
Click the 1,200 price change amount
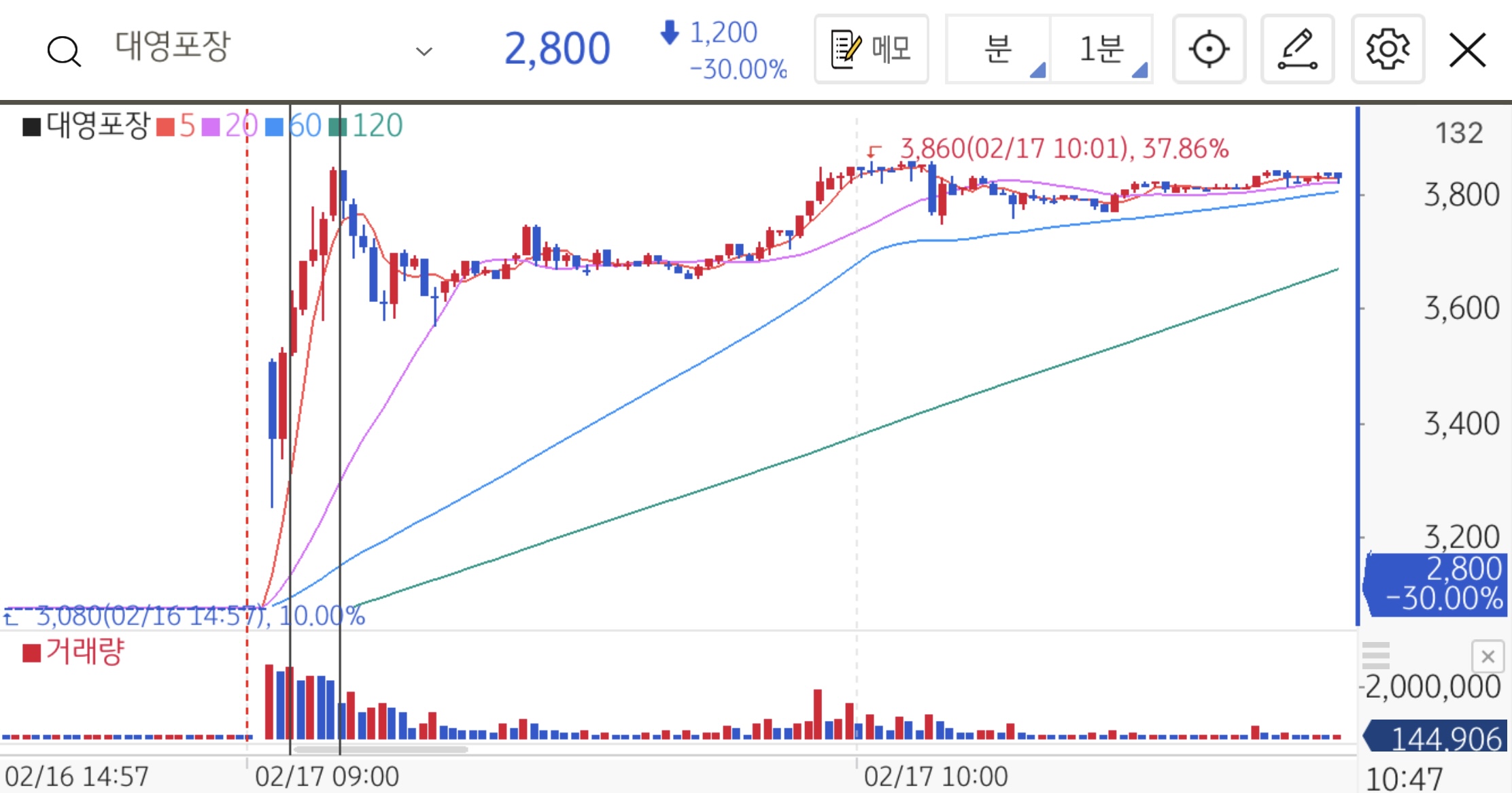coord(723,33)
